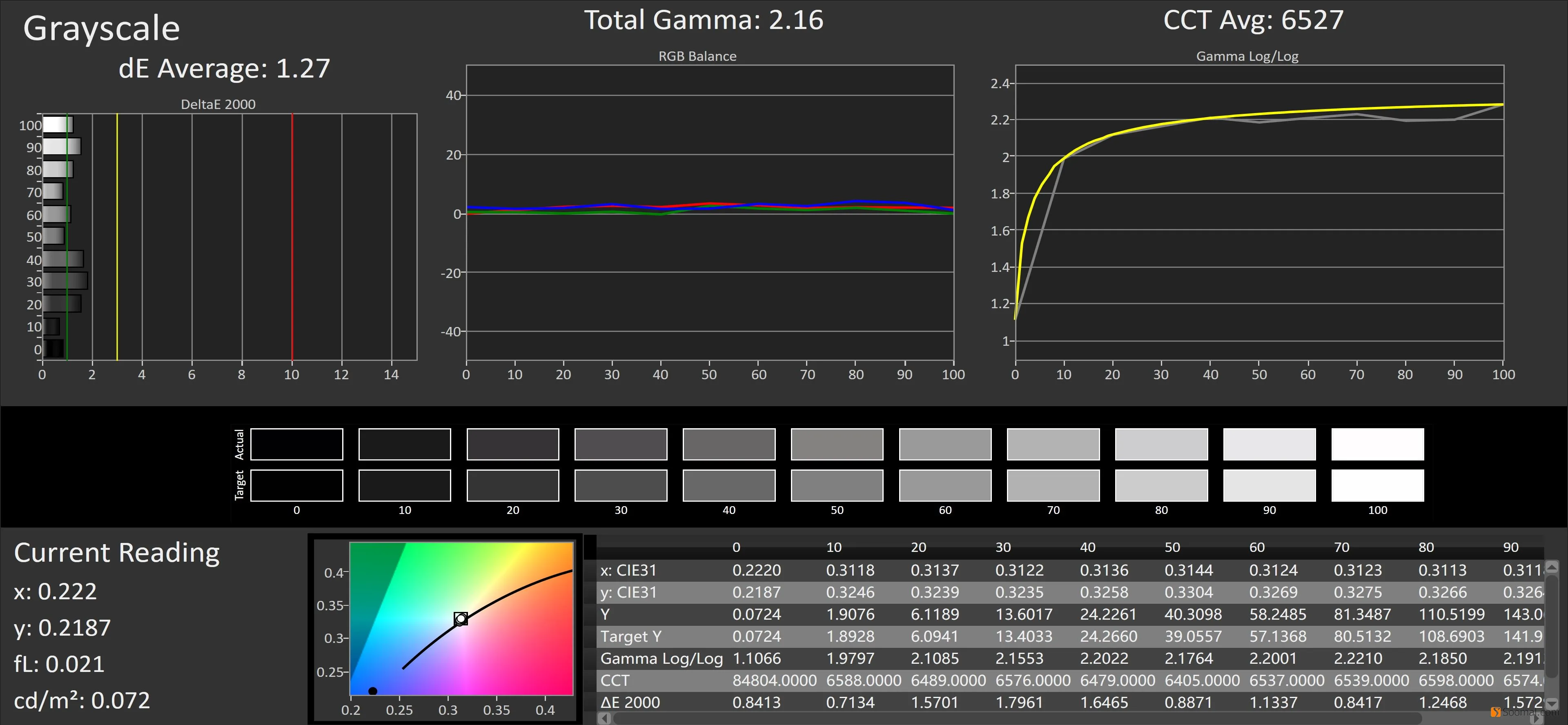
Task: Click the table's vertical scroll up arrow
Action: (1552, 567)
